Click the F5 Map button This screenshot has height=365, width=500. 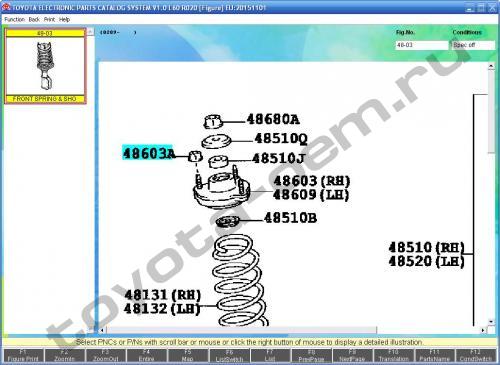point(188,356)
